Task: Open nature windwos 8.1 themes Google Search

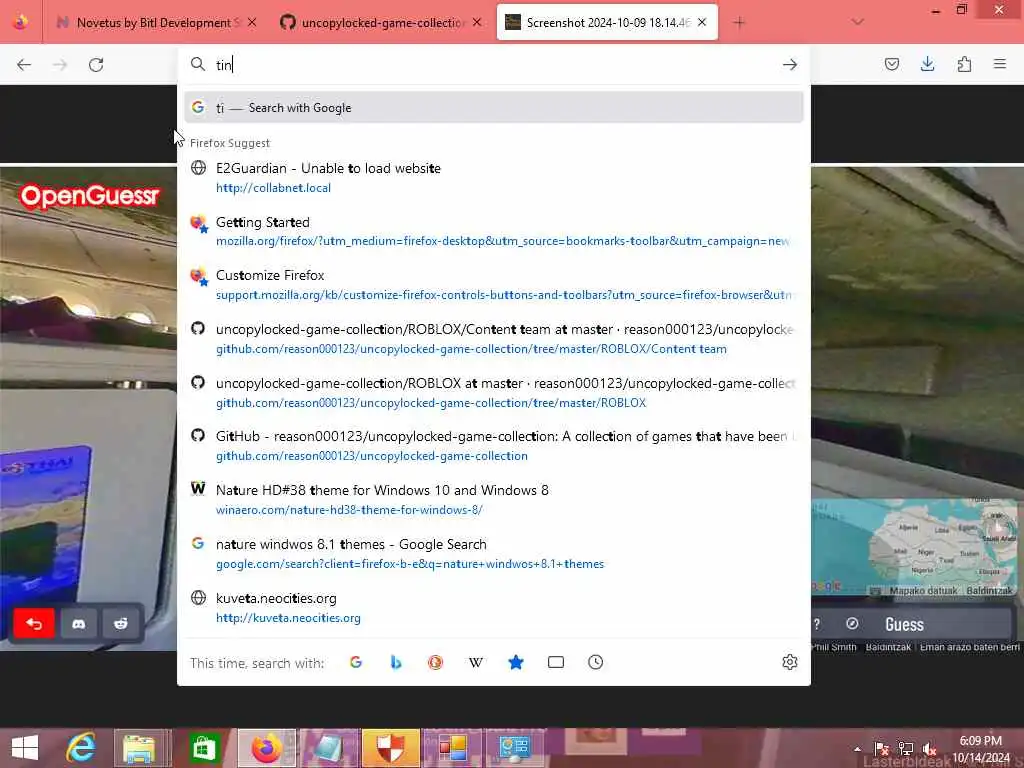Action: 494,554
